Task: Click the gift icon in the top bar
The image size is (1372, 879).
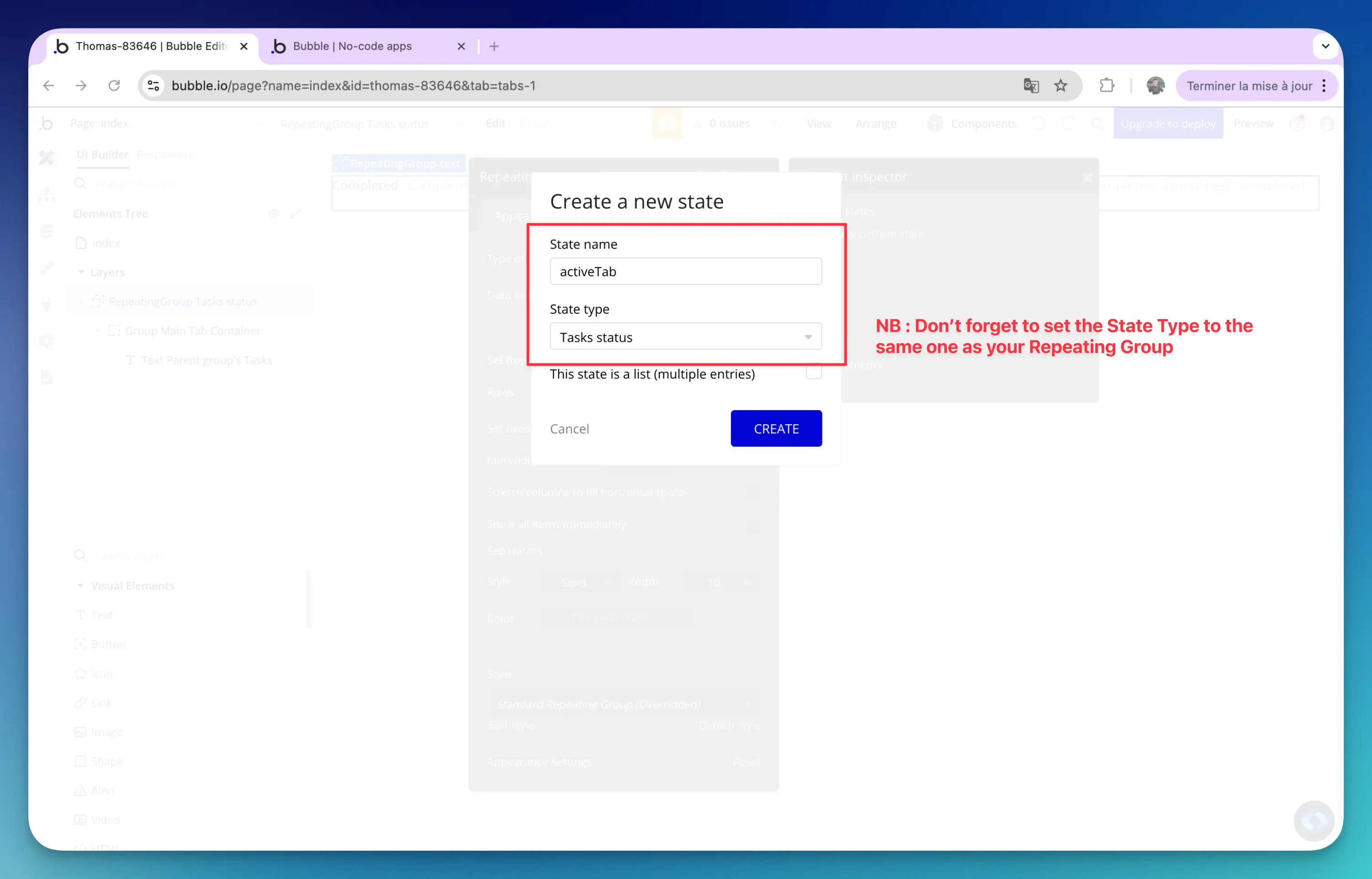Action: 667,123
